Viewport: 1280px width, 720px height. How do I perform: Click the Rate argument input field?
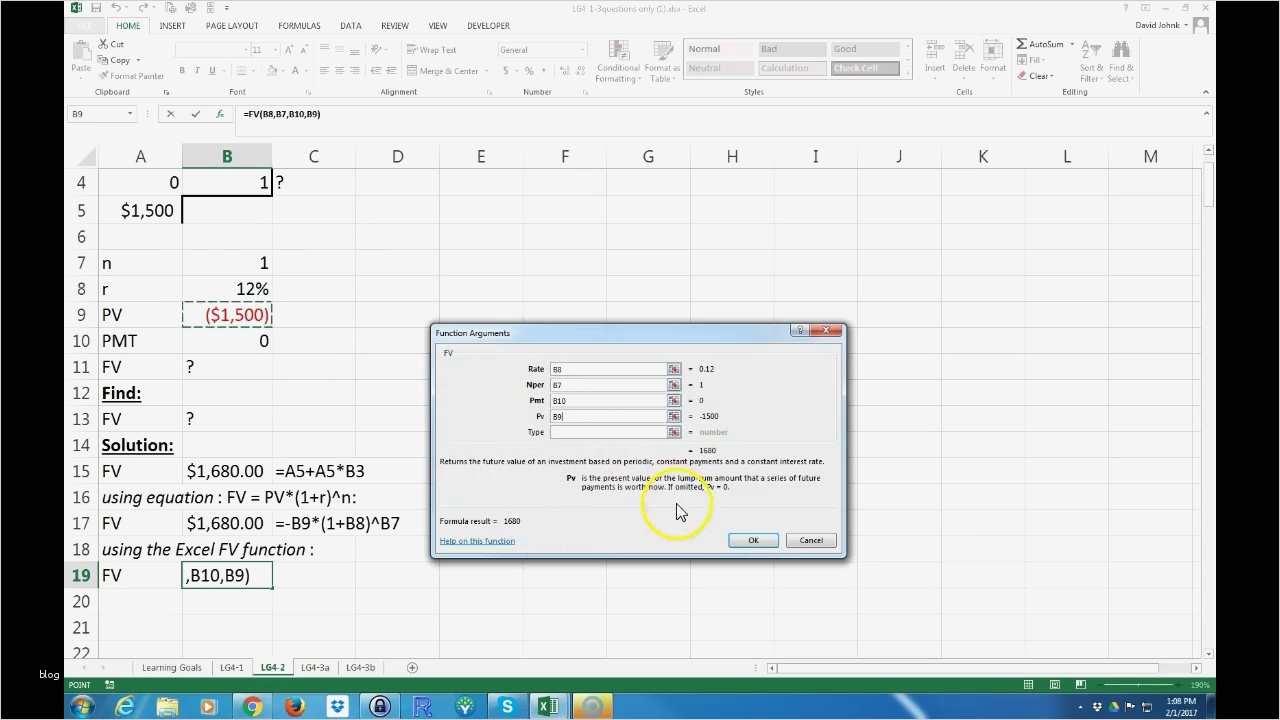[x=608, y=369]
